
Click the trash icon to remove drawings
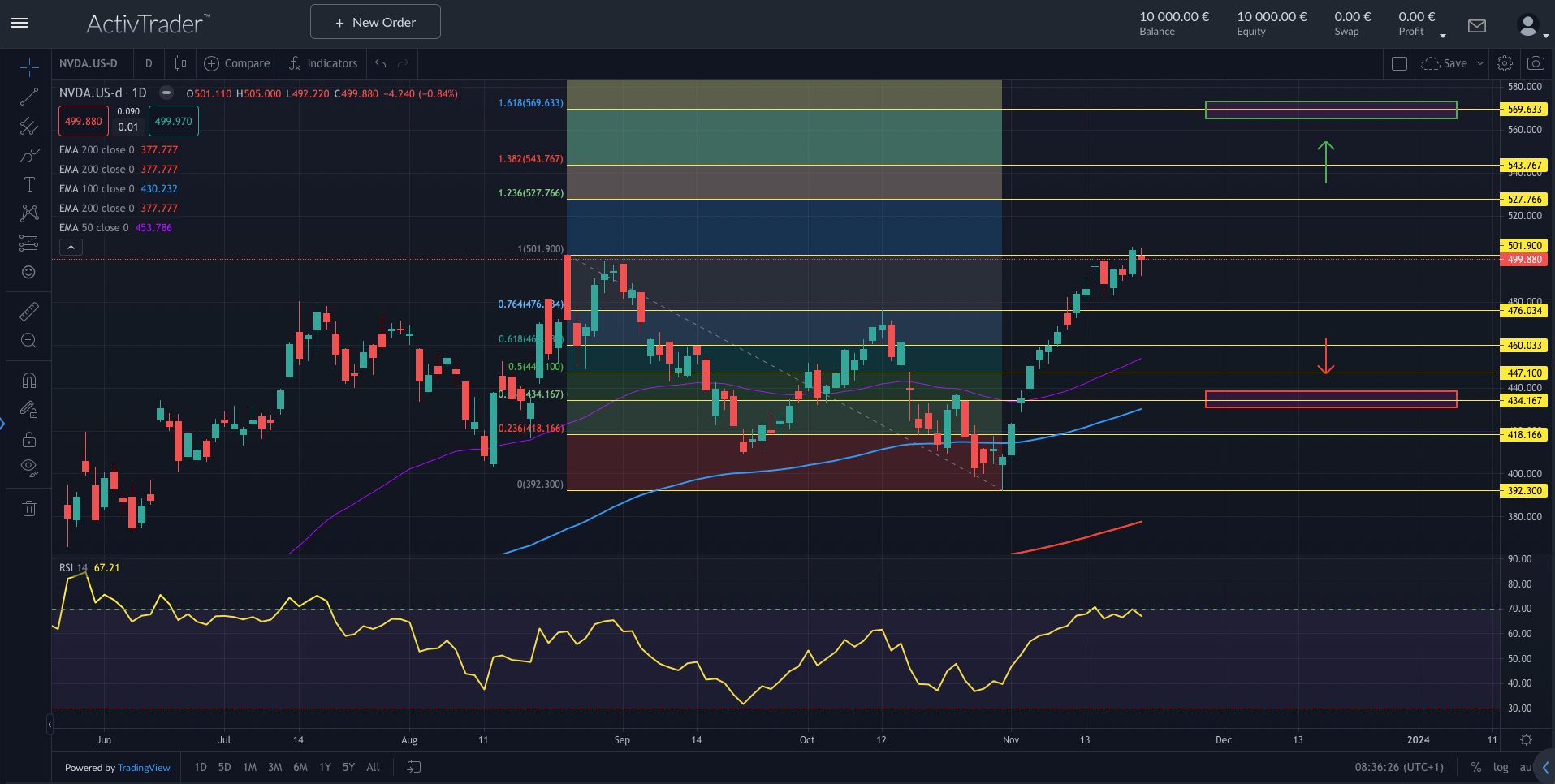tap(29, 509)
